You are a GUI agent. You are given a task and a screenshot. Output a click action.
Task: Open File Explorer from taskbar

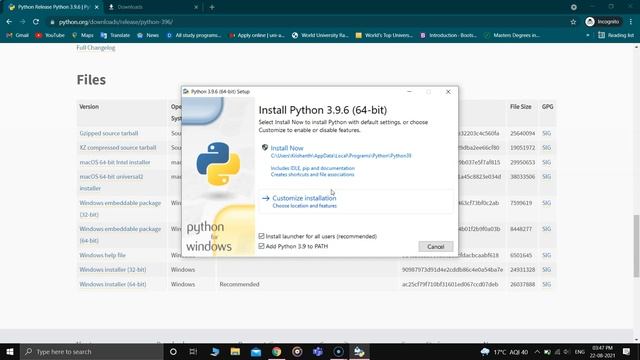coord(235,351)
